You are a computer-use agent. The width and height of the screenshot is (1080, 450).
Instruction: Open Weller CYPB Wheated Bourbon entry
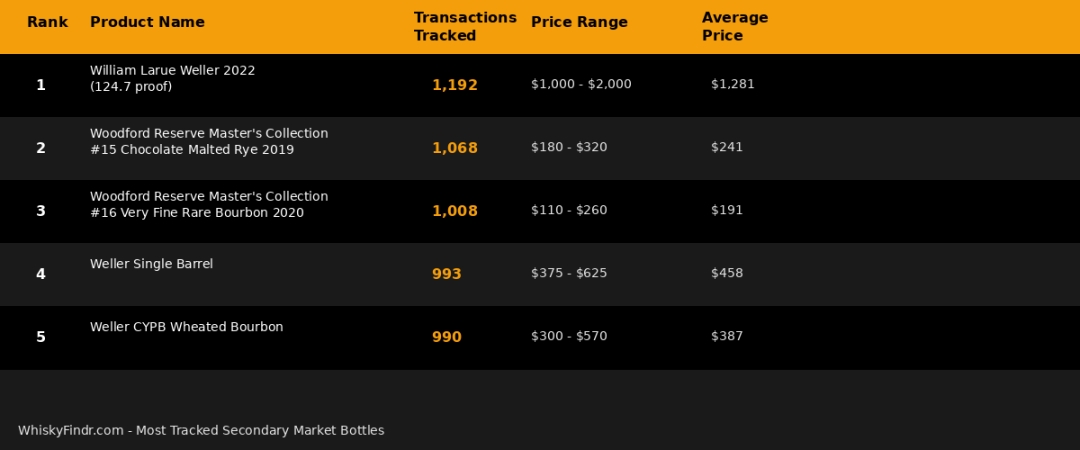point(186,327)
